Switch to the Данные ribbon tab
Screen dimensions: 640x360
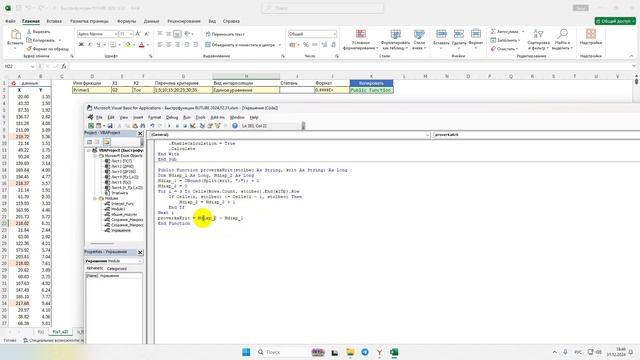pos(151,21)
